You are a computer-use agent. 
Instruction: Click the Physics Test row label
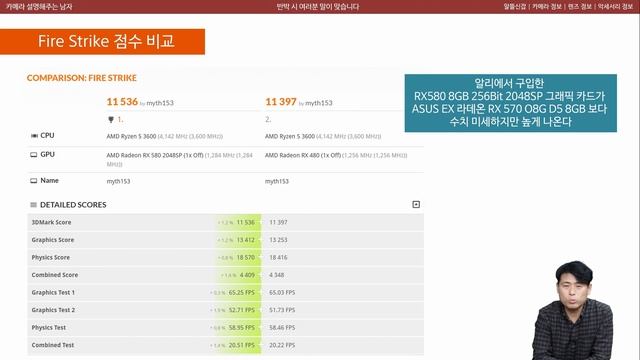pyautogui.click(x=49, y=328)
